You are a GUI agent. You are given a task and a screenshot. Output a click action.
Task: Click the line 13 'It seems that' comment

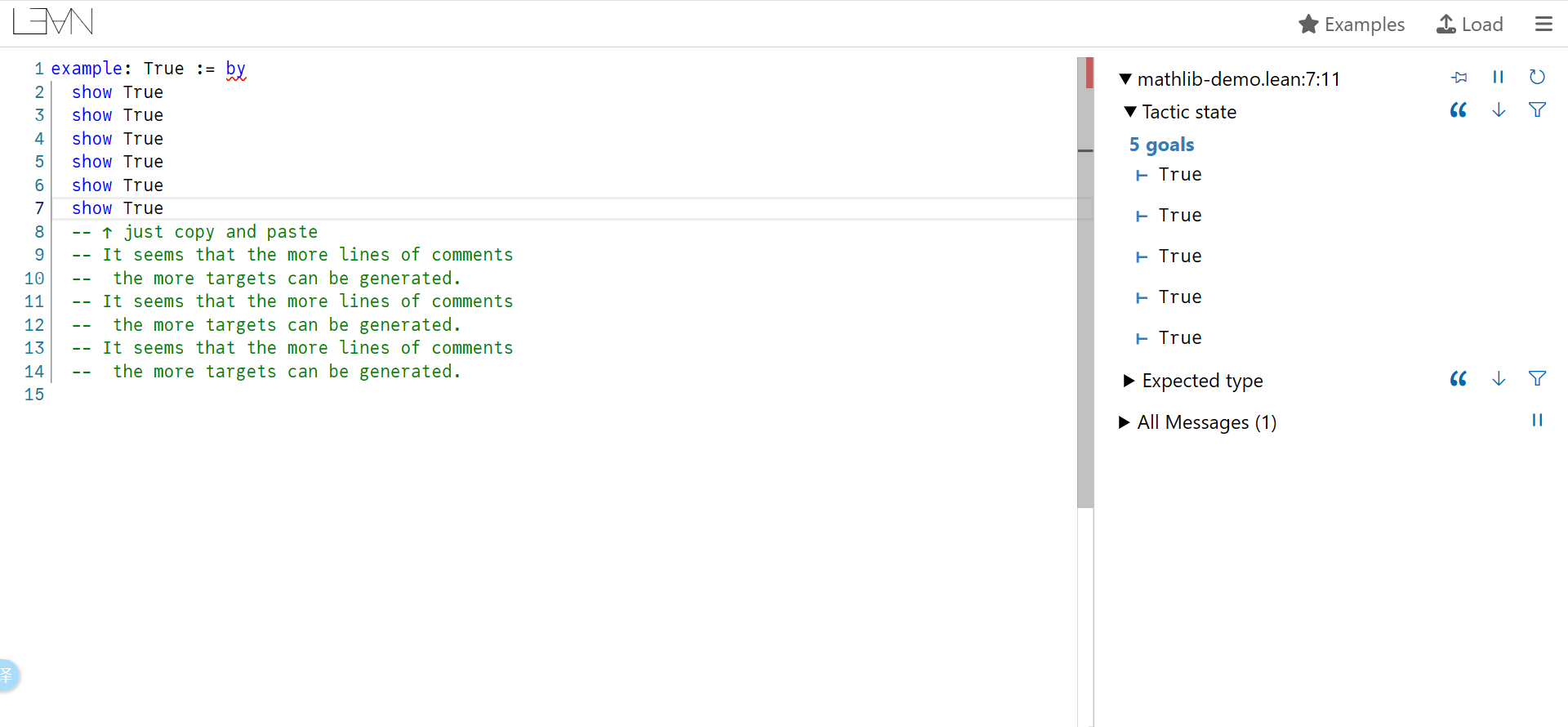tap(292, 348)
